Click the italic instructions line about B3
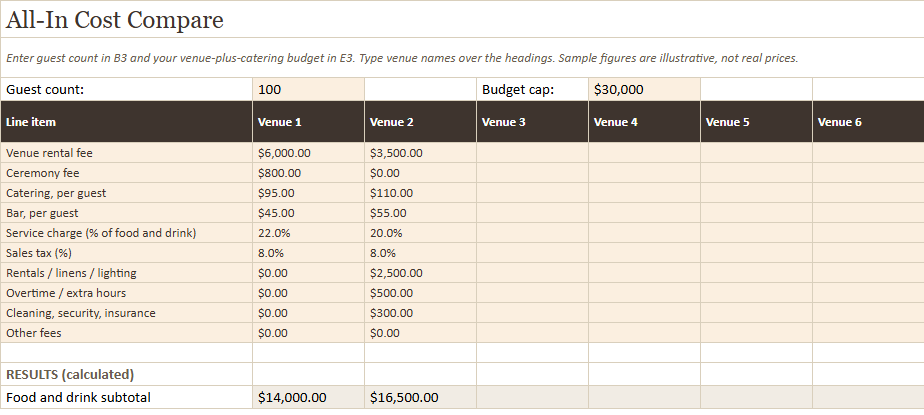Image resolution: width=924 pixels, height=415 pixels. tap(402, 58)
